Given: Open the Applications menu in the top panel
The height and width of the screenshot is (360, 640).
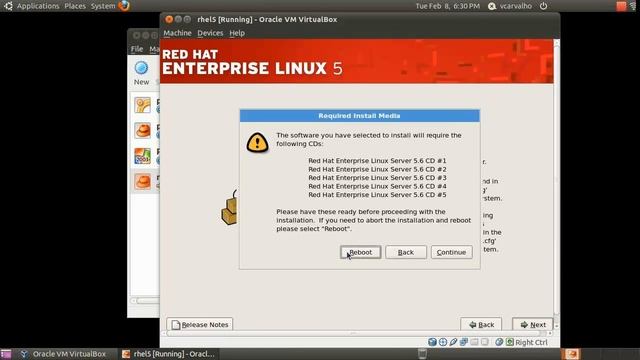Looking at the screenshot, I should 38,6.
